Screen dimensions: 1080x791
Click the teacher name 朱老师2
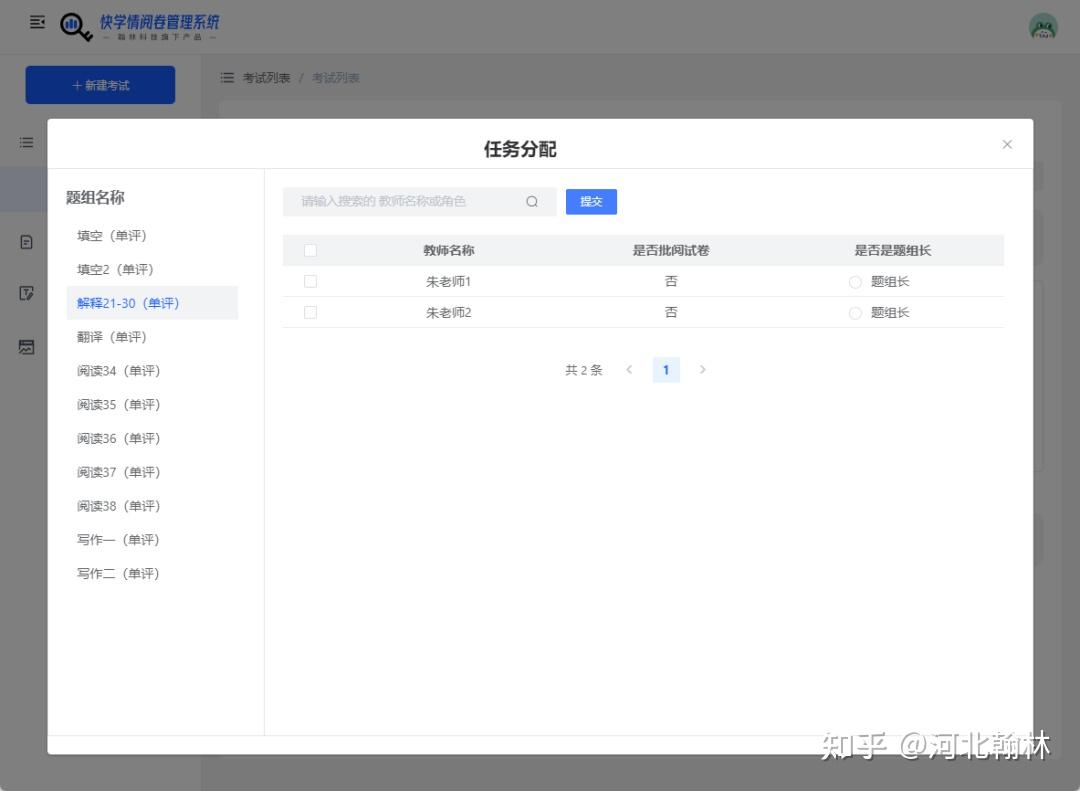(448, 313)
